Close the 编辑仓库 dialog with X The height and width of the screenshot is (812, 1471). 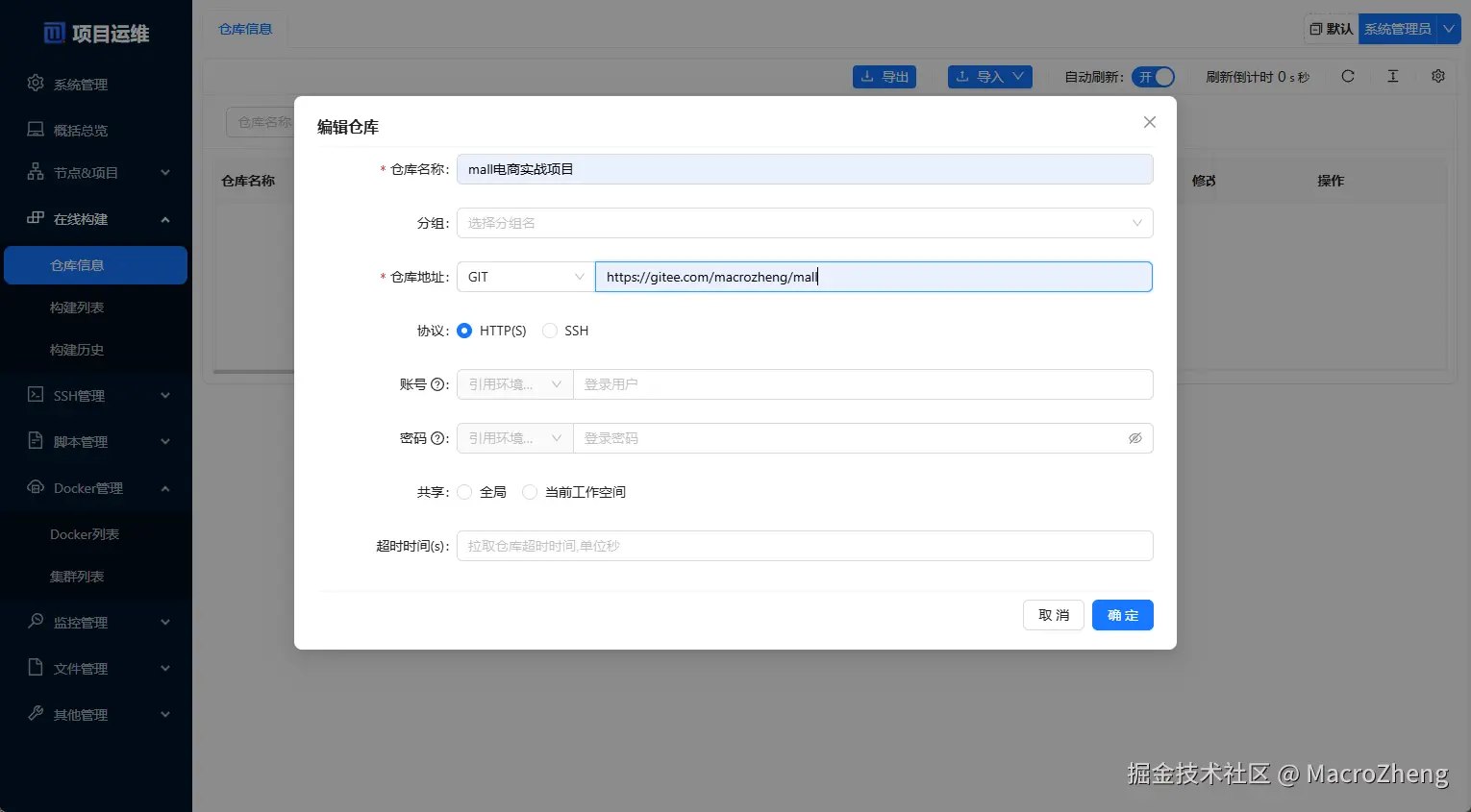[x=1149, y=122]
